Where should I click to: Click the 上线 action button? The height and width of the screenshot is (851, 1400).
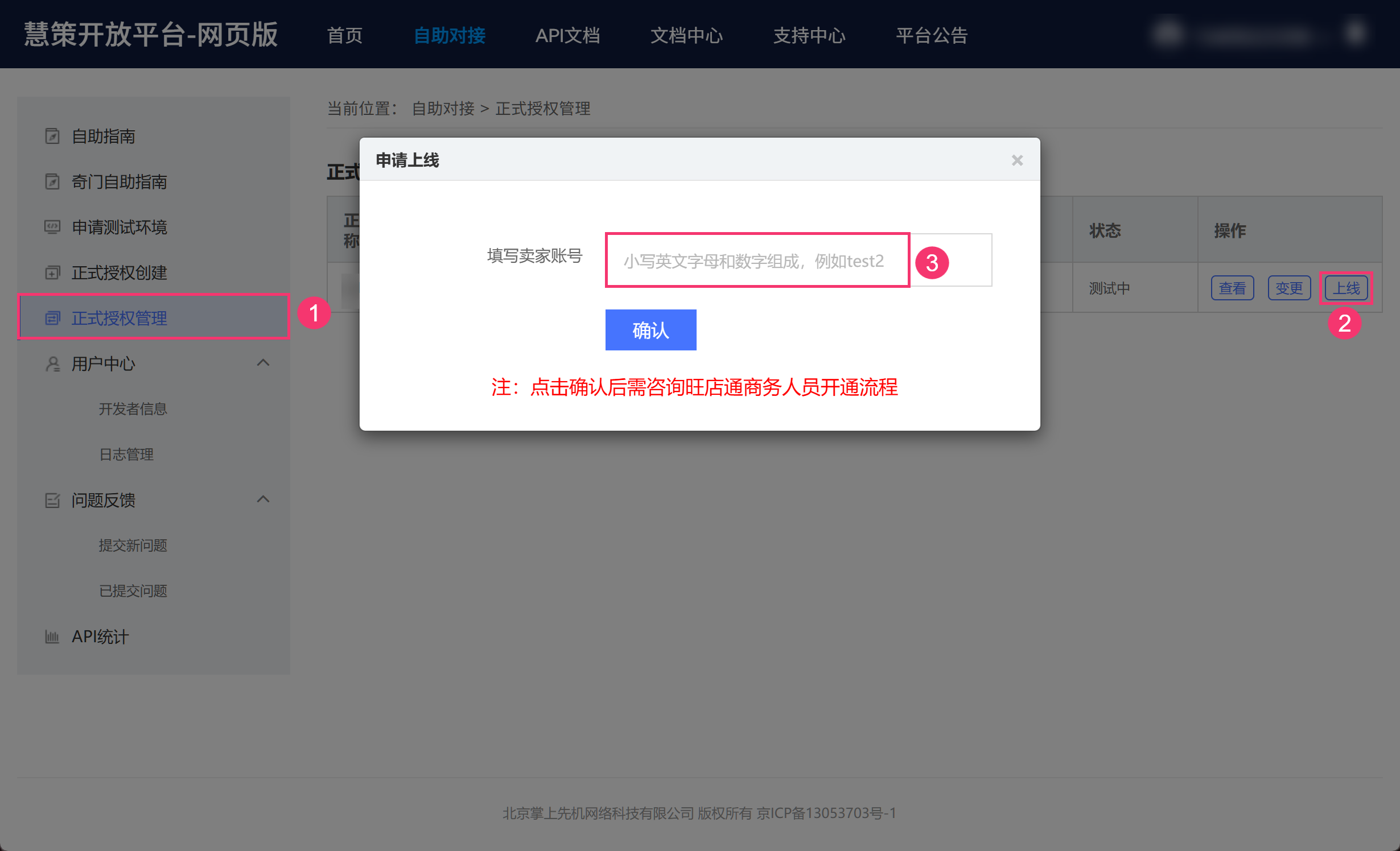[1346, 288]
